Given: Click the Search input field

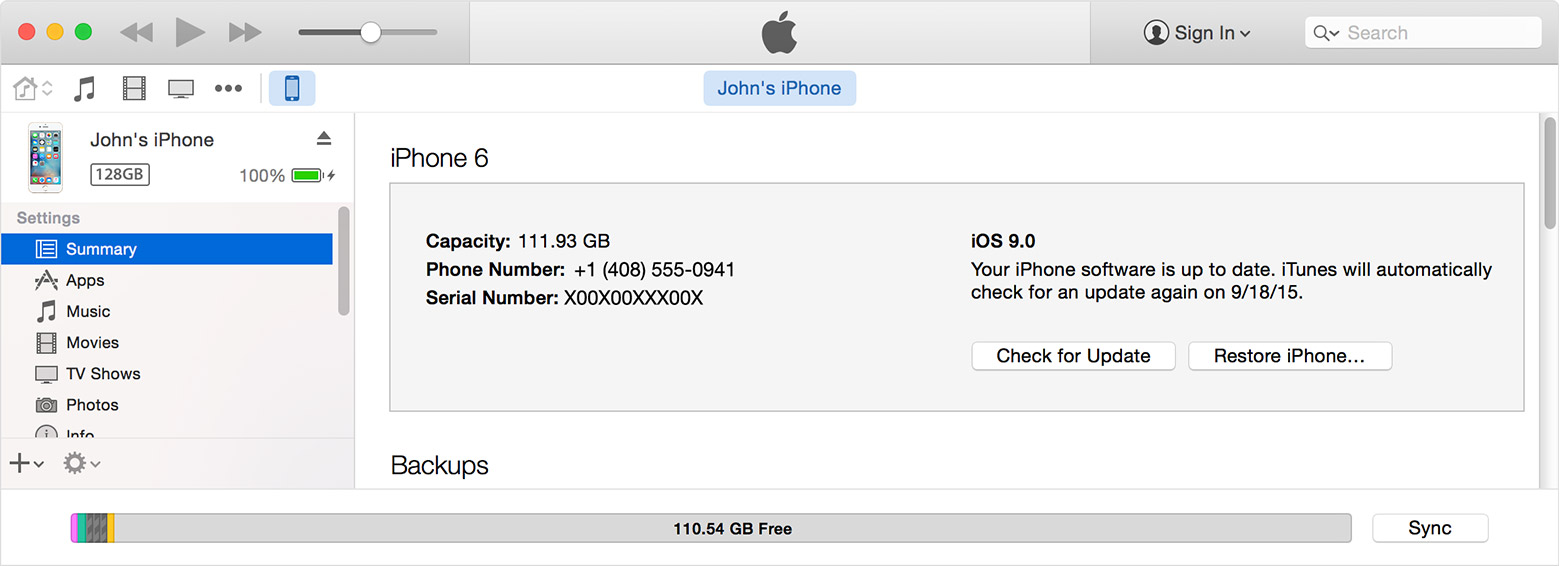Looking at the screenshot, I should tap(1423, 33).
